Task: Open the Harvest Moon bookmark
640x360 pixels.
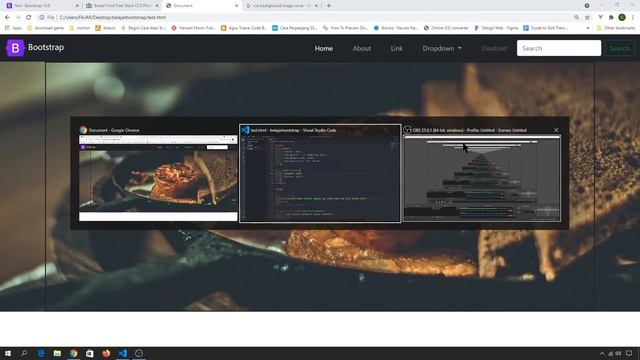Action: 193,28
